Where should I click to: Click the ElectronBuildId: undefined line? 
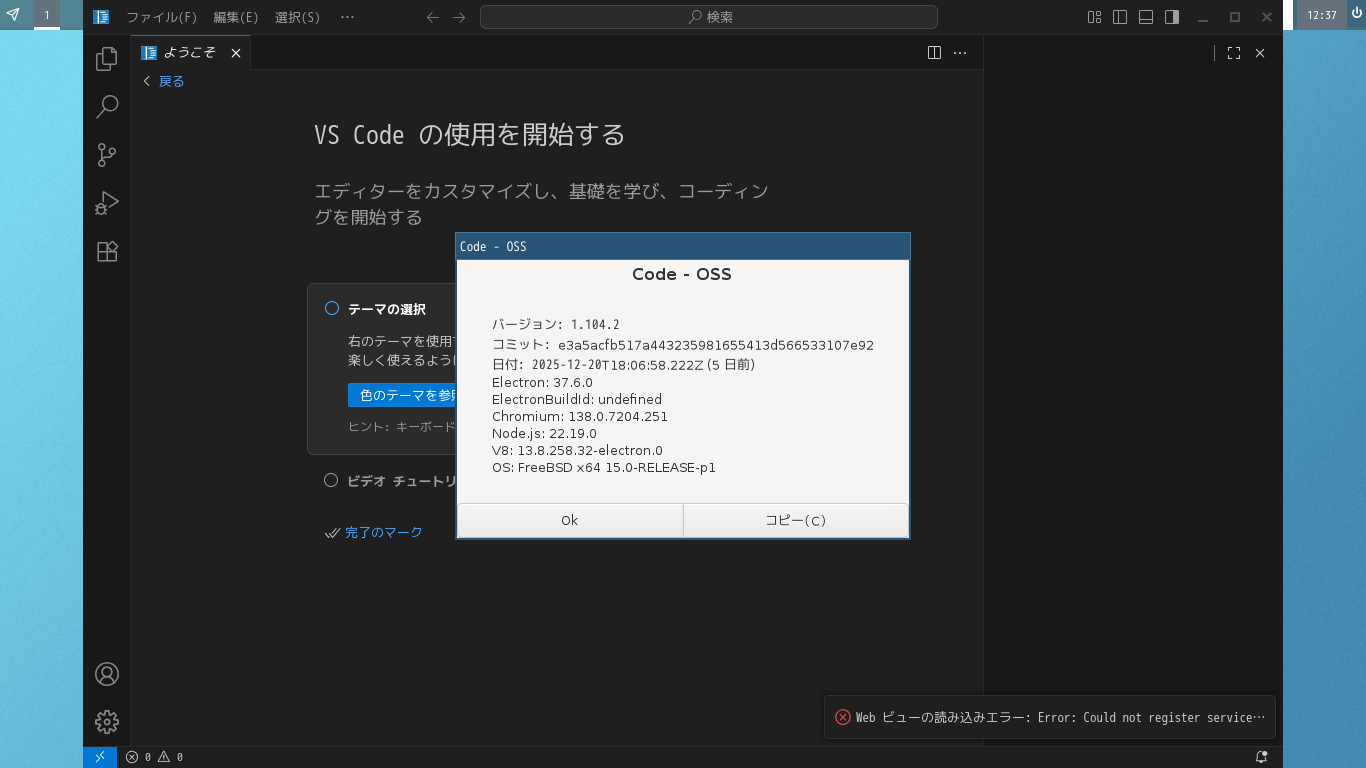576,399
